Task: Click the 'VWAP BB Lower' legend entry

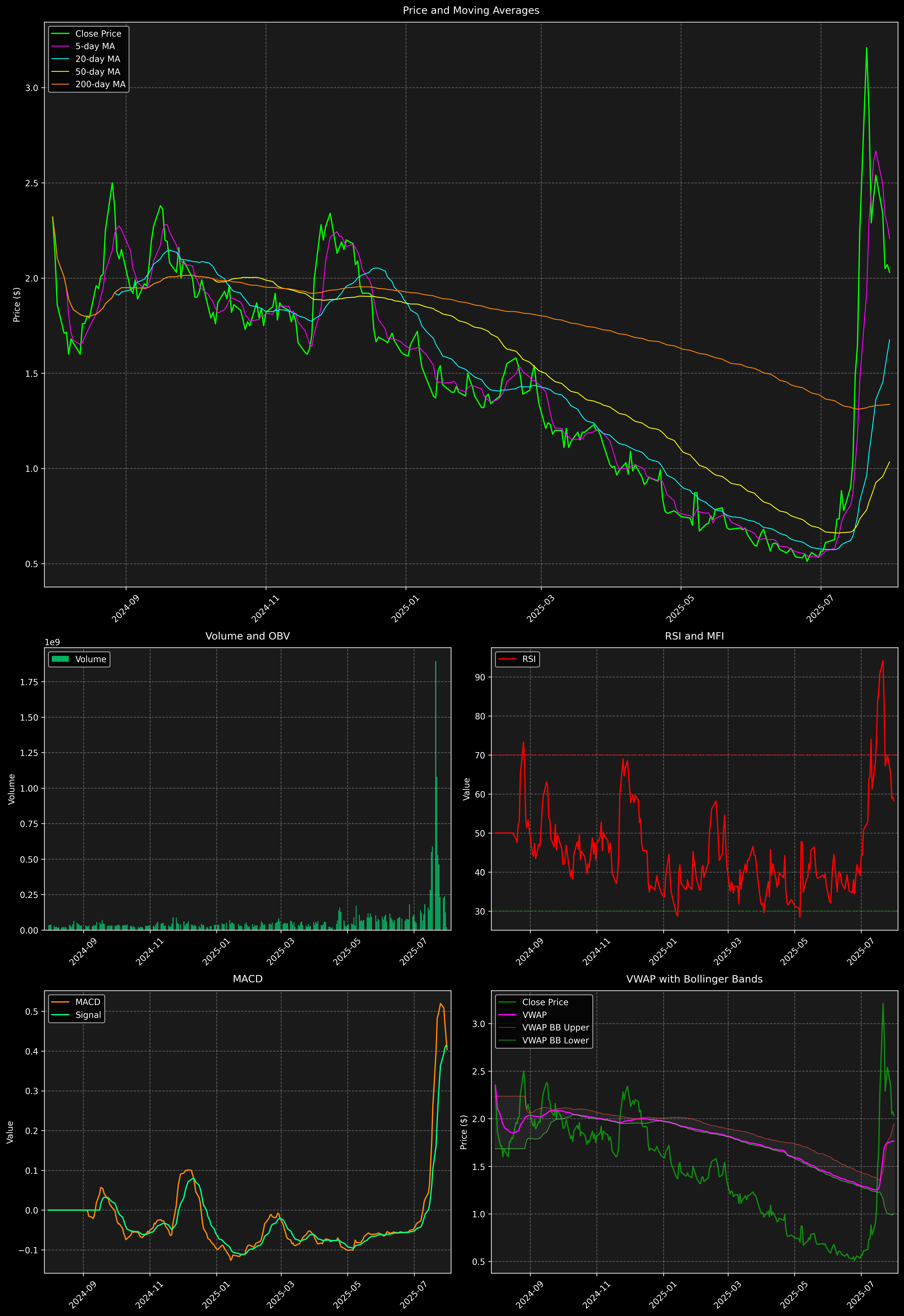Action: click(544, 1040)
